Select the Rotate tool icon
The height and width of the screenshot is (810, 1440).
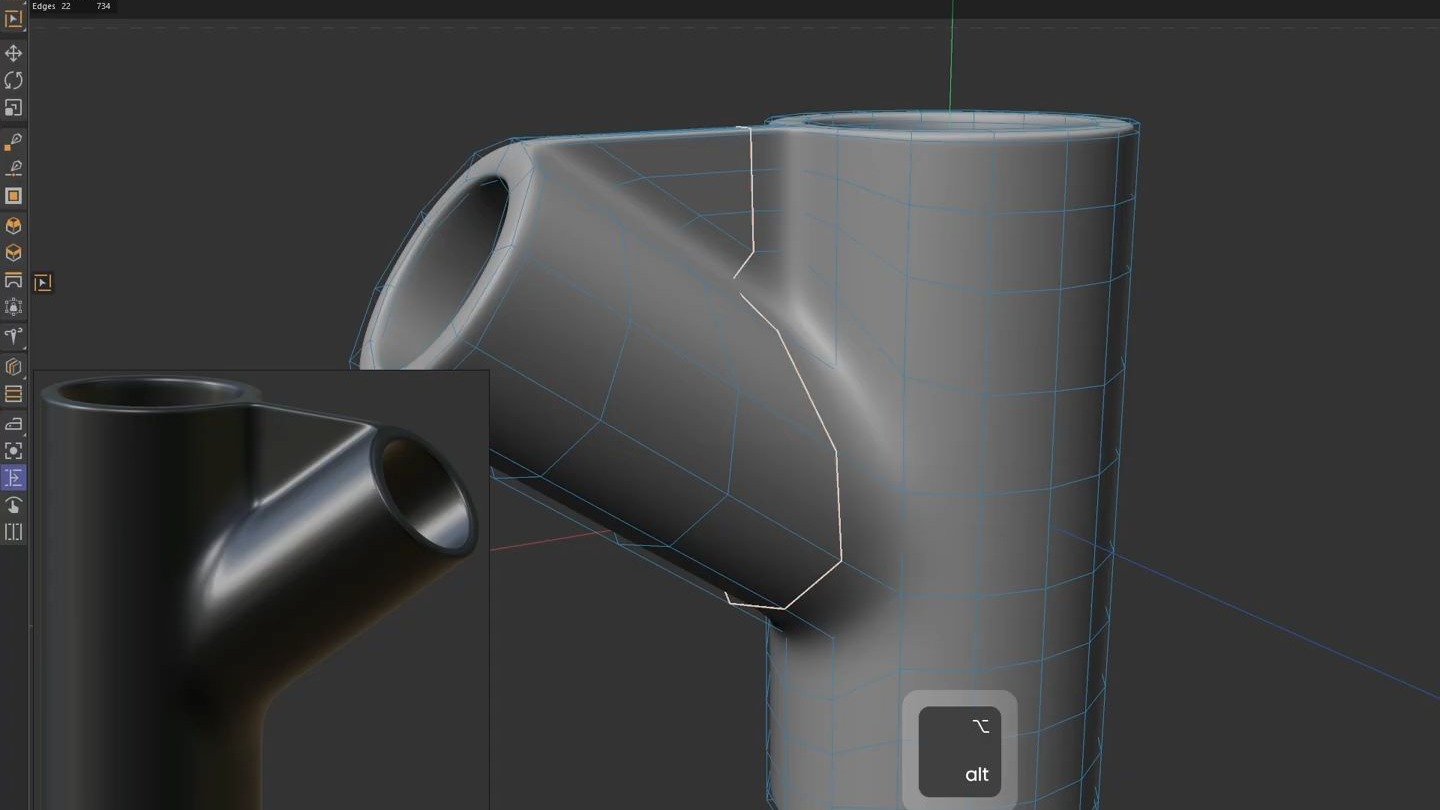pyautogui.click(x=14, y=80)
